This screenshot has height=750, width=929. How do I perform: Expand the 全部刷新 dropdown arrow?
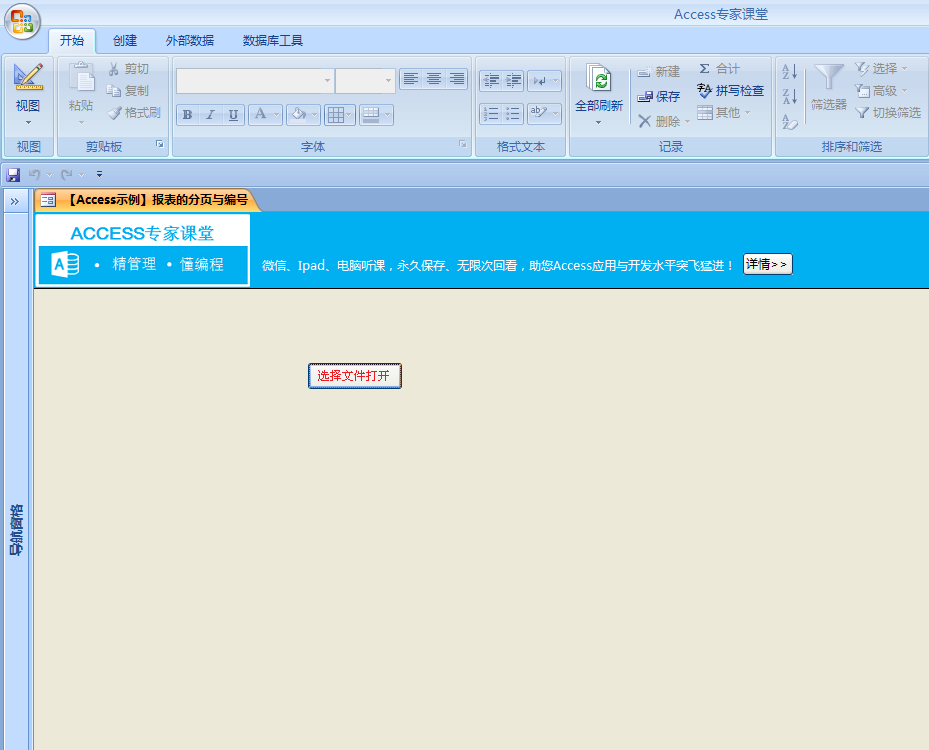coord(598,123)
